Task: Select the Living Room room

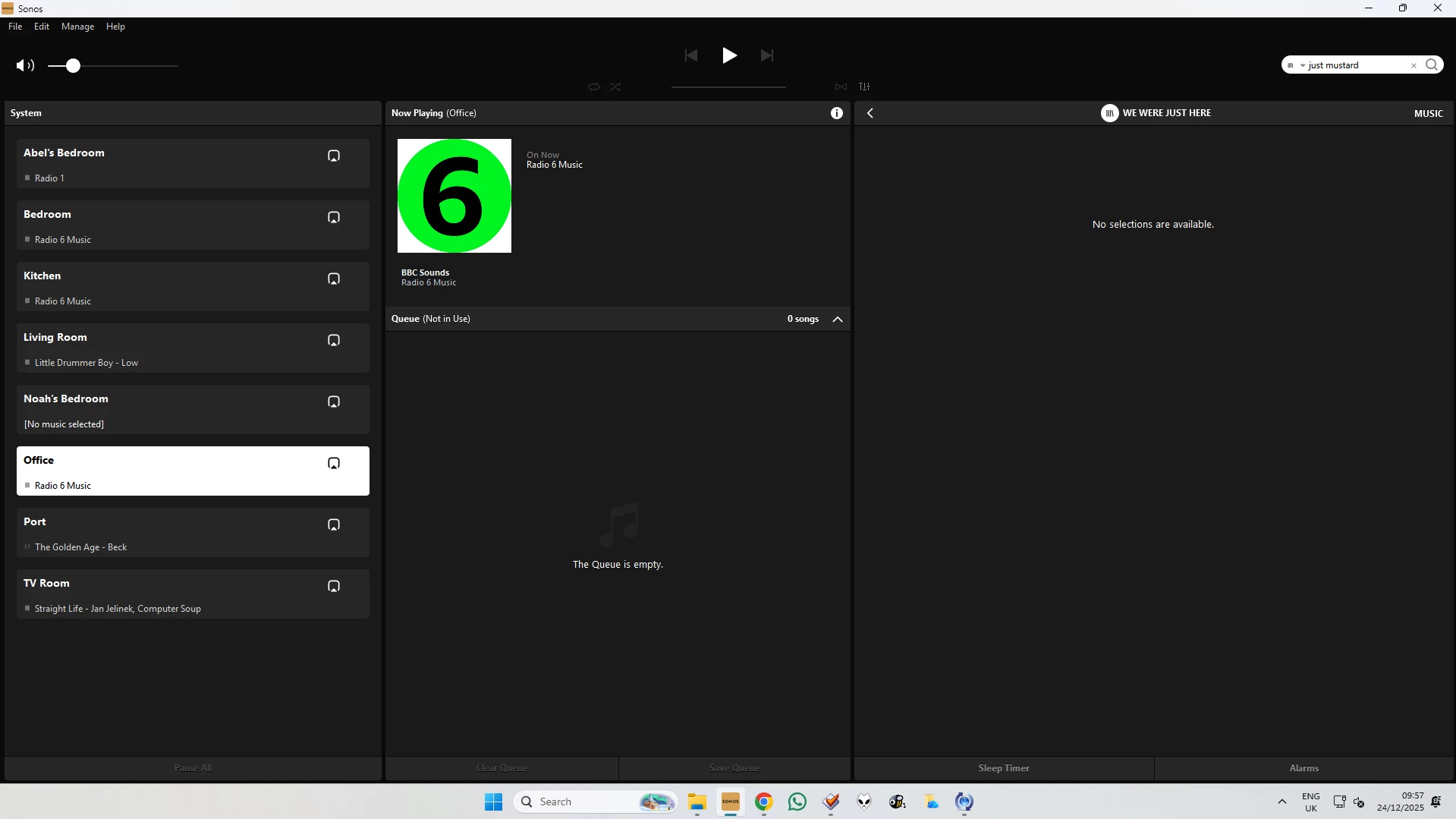Action: click(193, 348)
